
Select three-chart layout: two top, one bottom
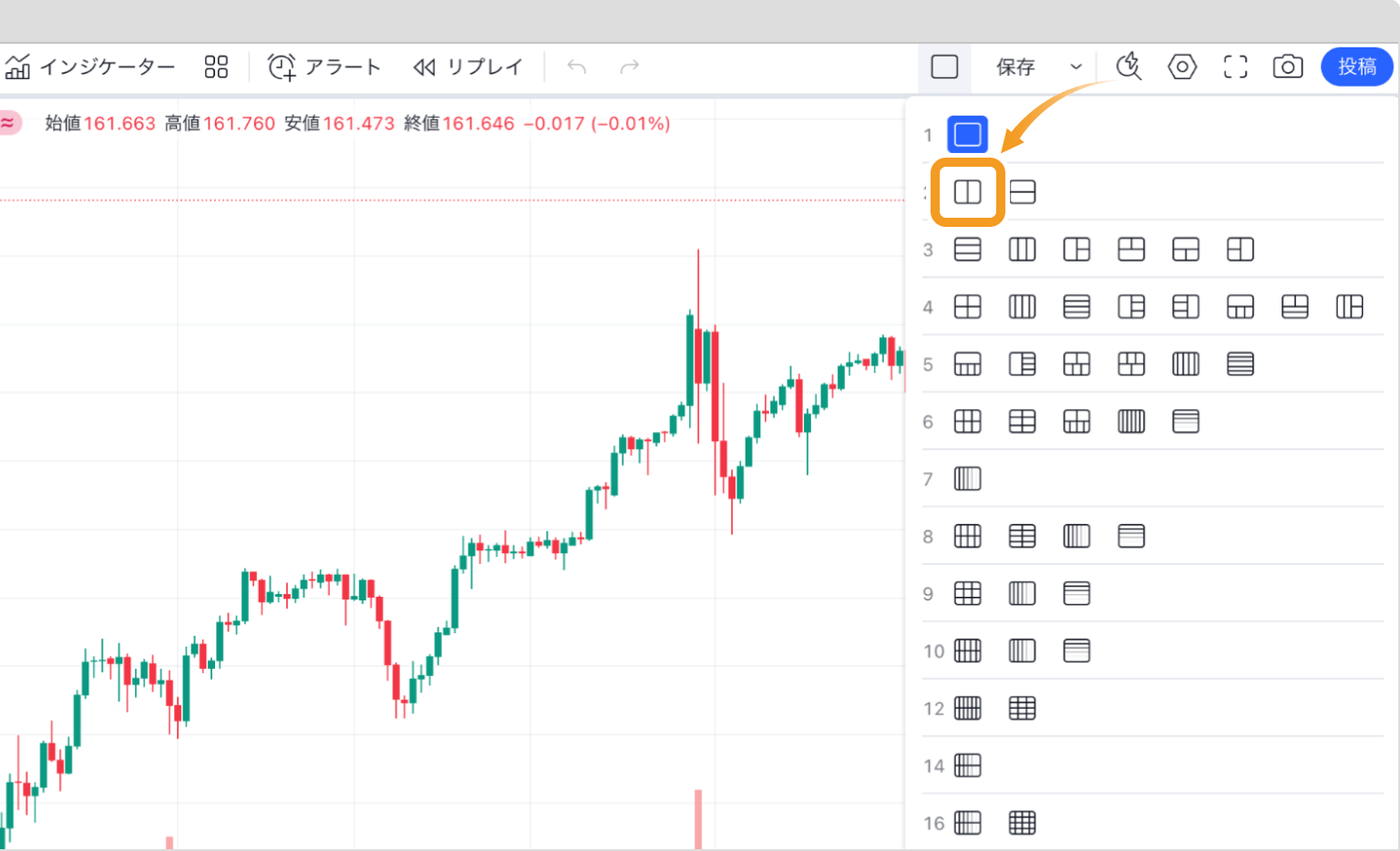click(x=1131, y=250)
